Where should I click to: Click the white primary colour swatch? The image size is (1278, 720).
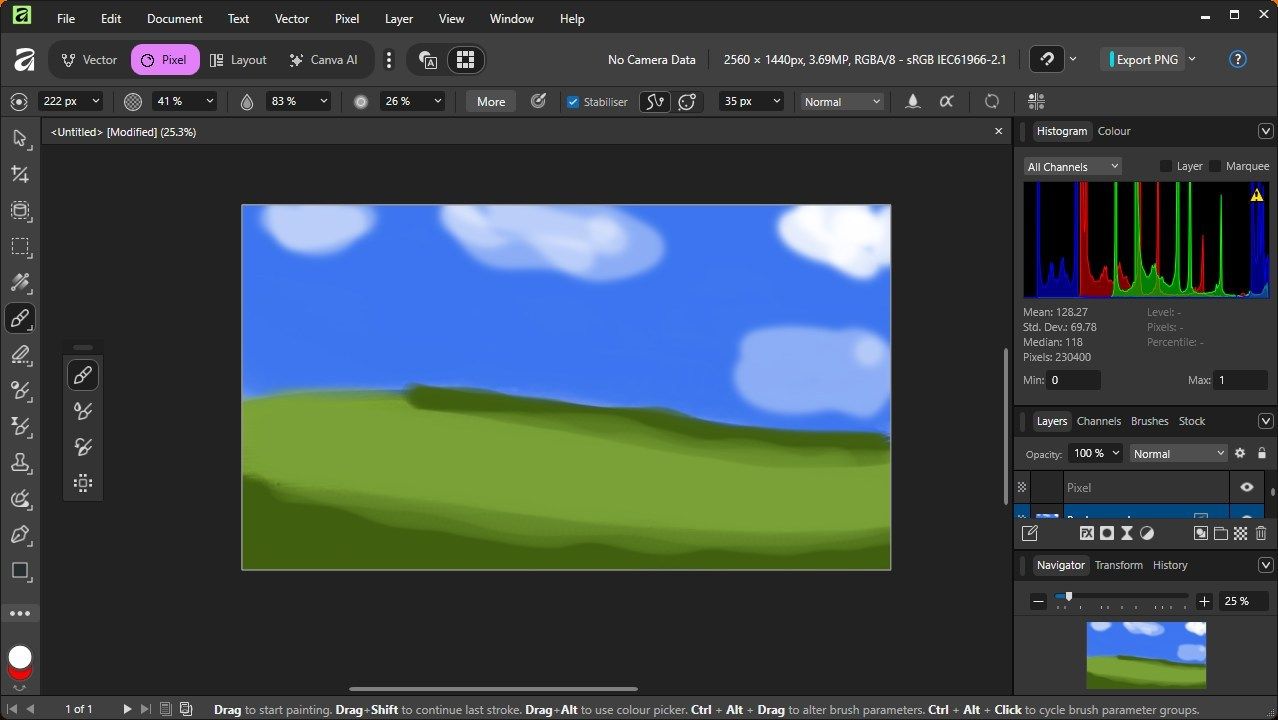(20, 657)
